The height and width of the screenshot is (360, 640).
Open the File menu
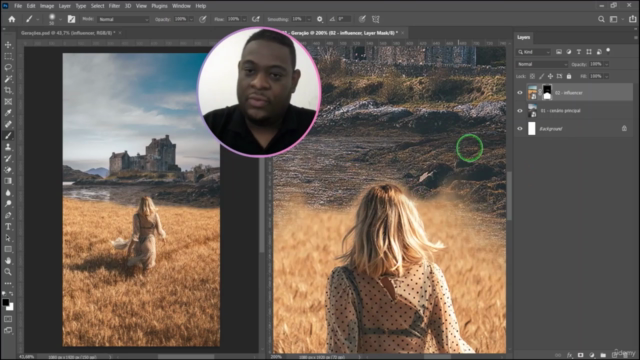tap(18, 6)
